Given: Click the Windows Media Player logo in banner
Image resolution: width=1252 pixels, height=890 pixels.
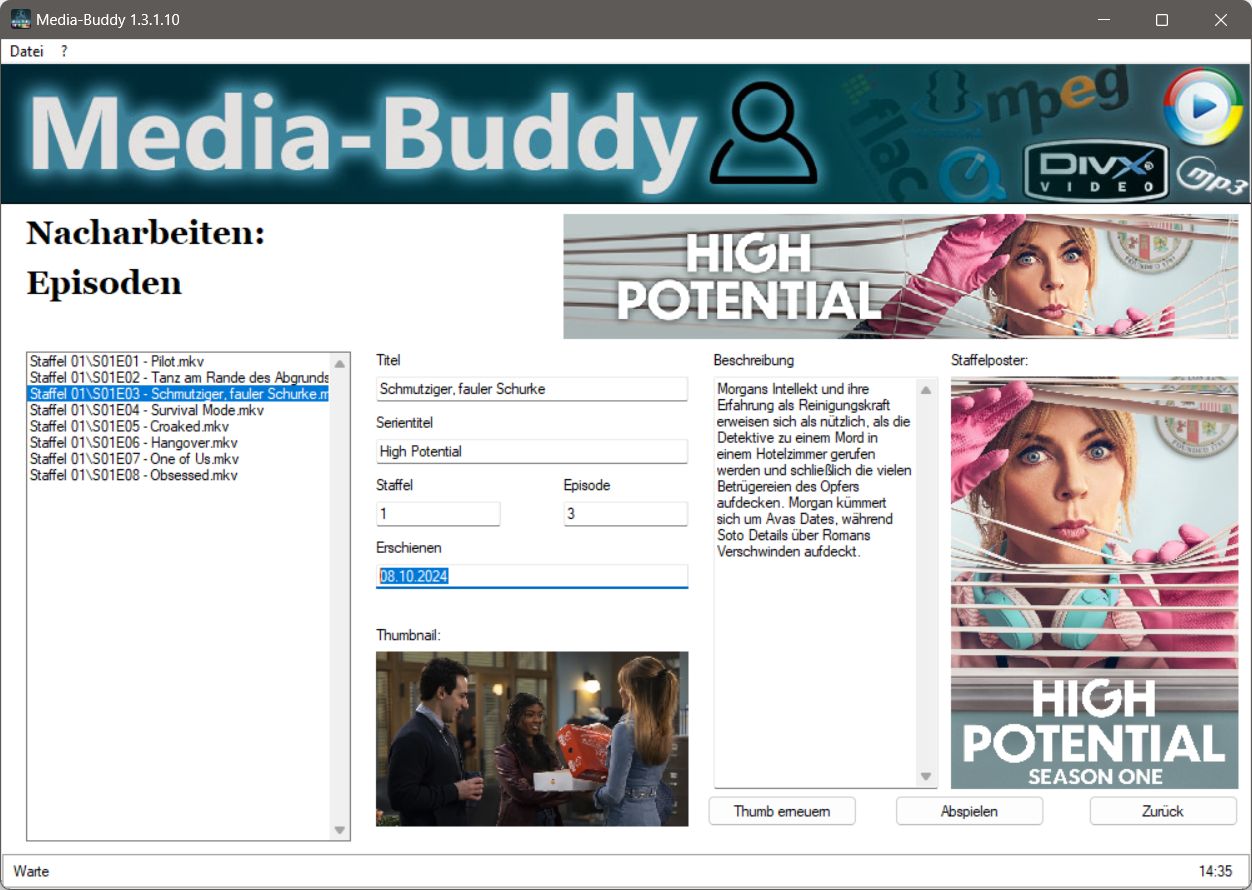Looking at the screenshot, I should (x=1203, y=107).
